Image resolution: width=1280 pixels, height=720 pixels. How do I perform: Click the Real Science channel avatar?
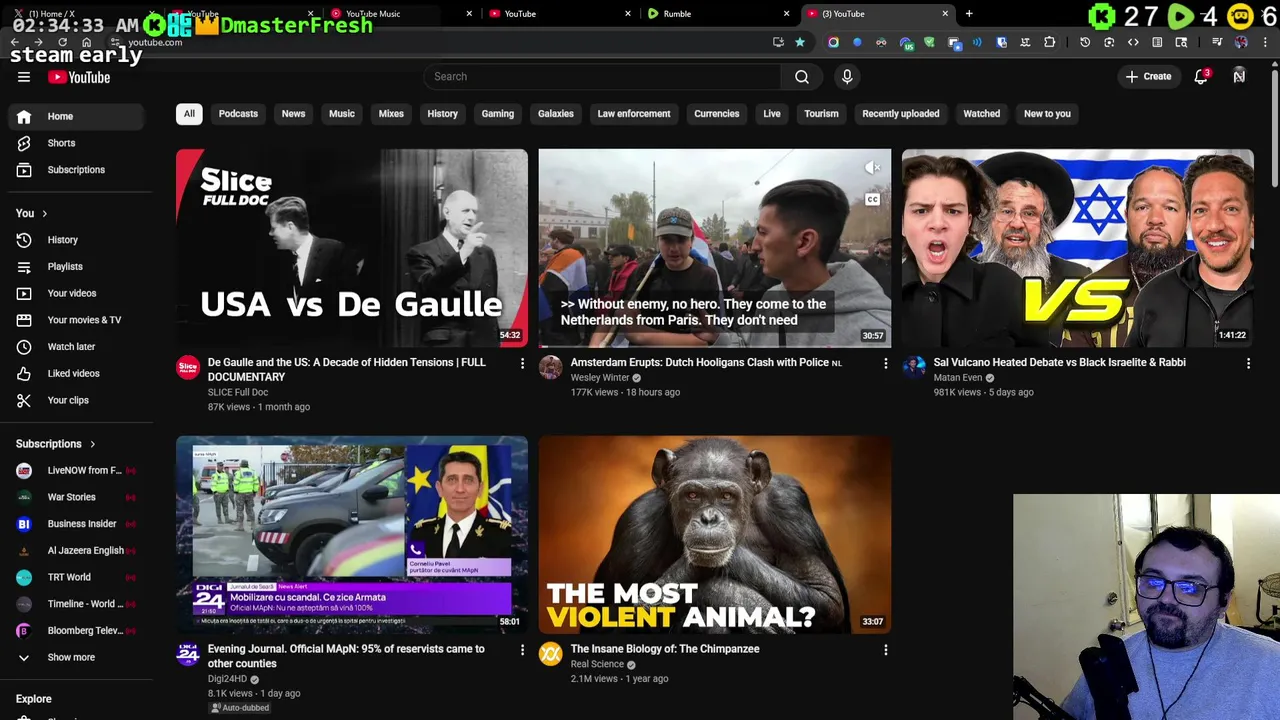[551, 654]
